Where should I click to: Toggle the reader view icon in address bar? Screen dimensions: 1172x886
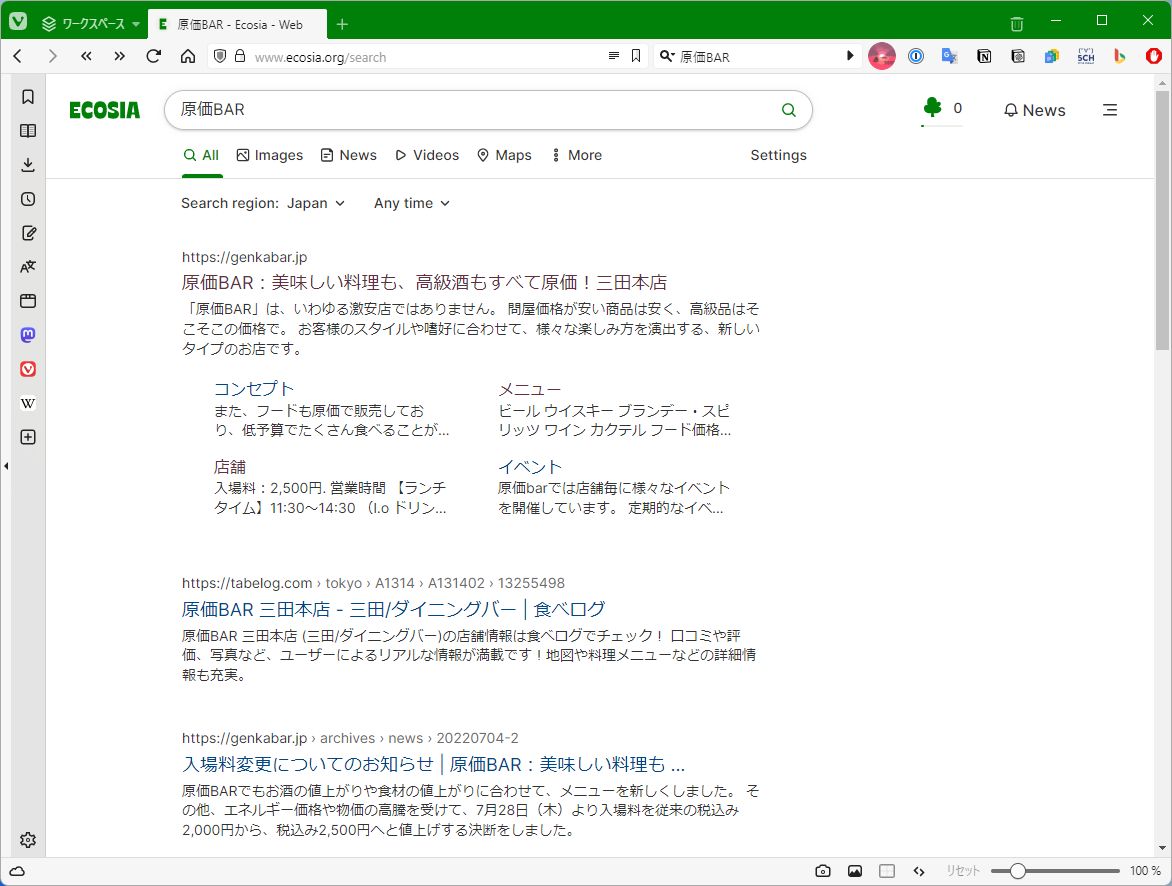coord(613,57)
